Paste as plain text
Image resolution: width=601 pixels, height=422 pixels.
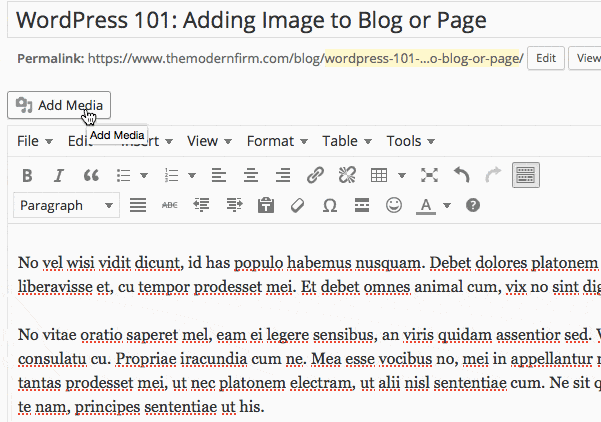pyautogui.click(x=266, y=205)
